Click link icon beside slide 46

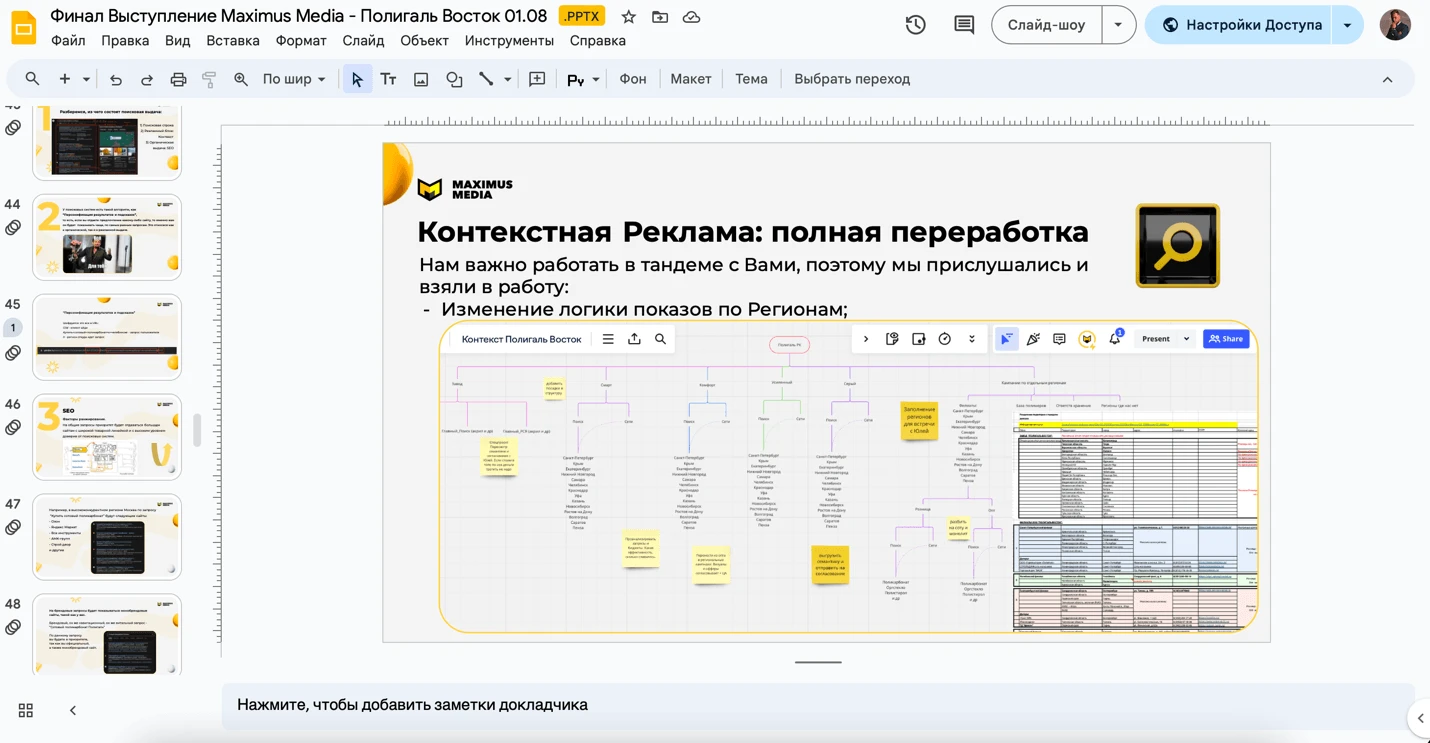13,427
